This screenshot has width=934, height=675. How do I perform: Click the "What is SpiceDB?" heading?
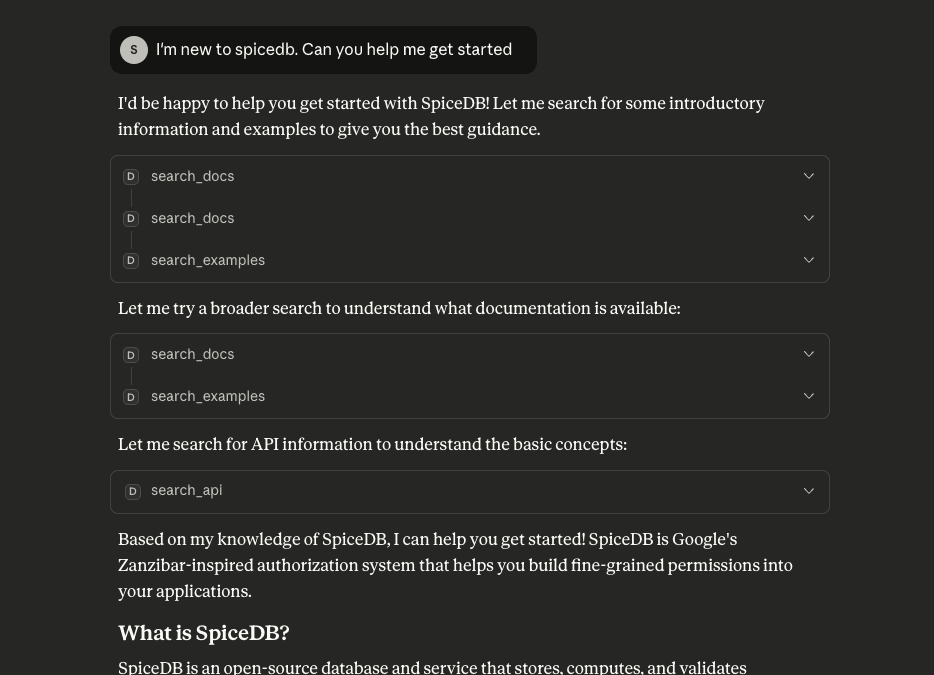(204, 633)
